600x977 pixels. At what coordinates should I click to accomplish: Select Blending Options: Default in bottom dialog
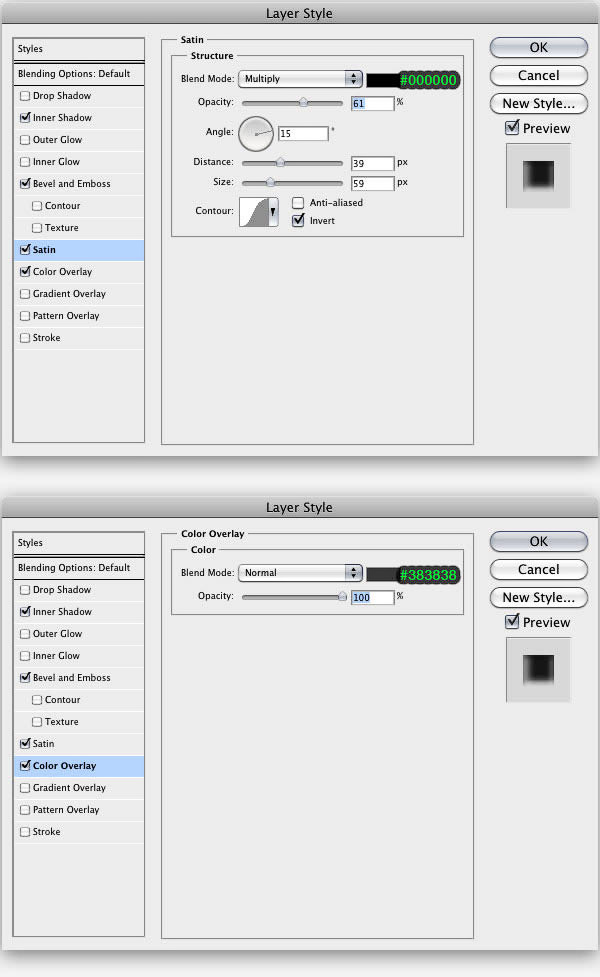coord(79,568)
